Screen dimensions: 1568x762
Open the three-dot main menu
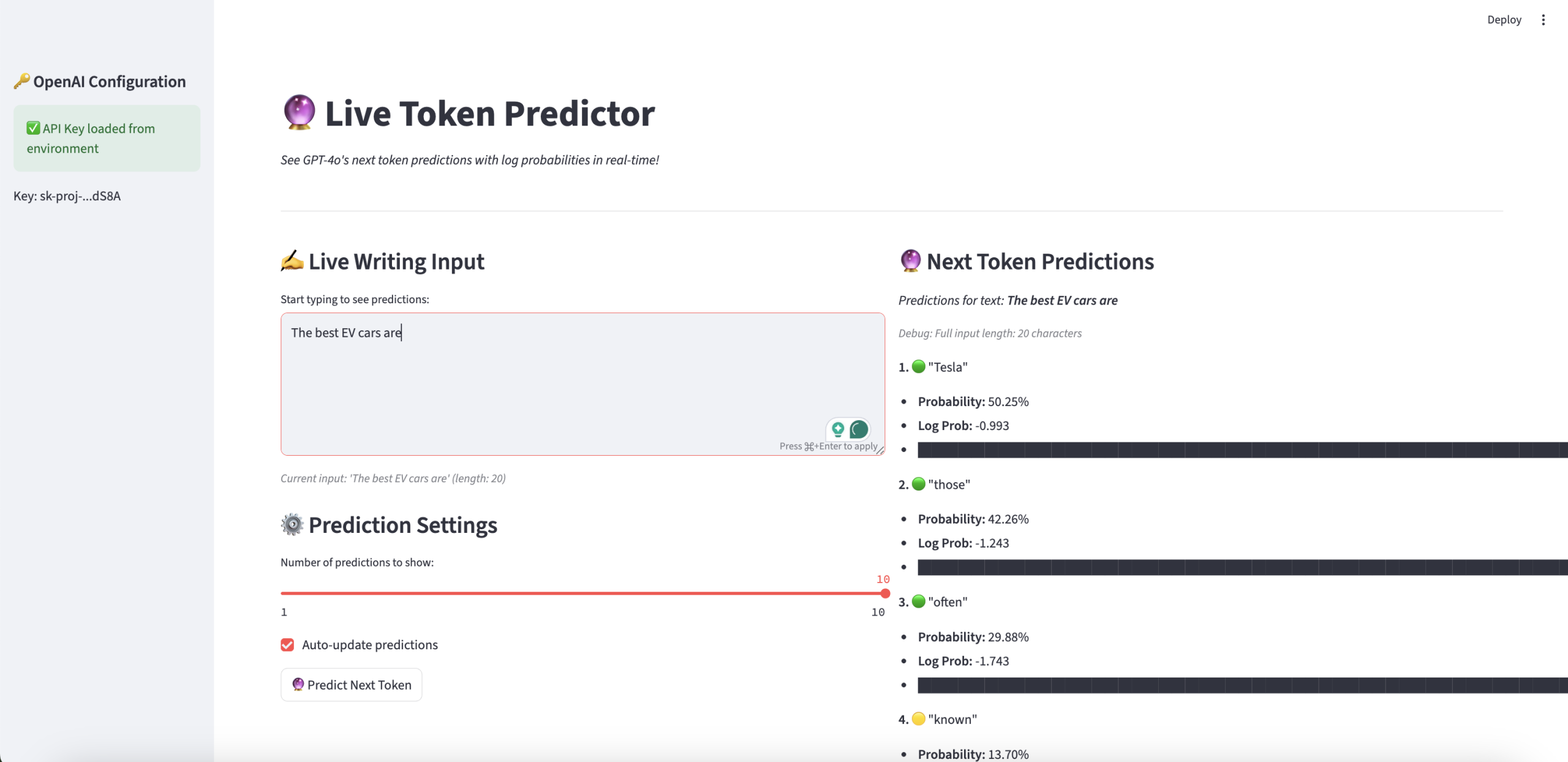click(x=1543, y=20)
